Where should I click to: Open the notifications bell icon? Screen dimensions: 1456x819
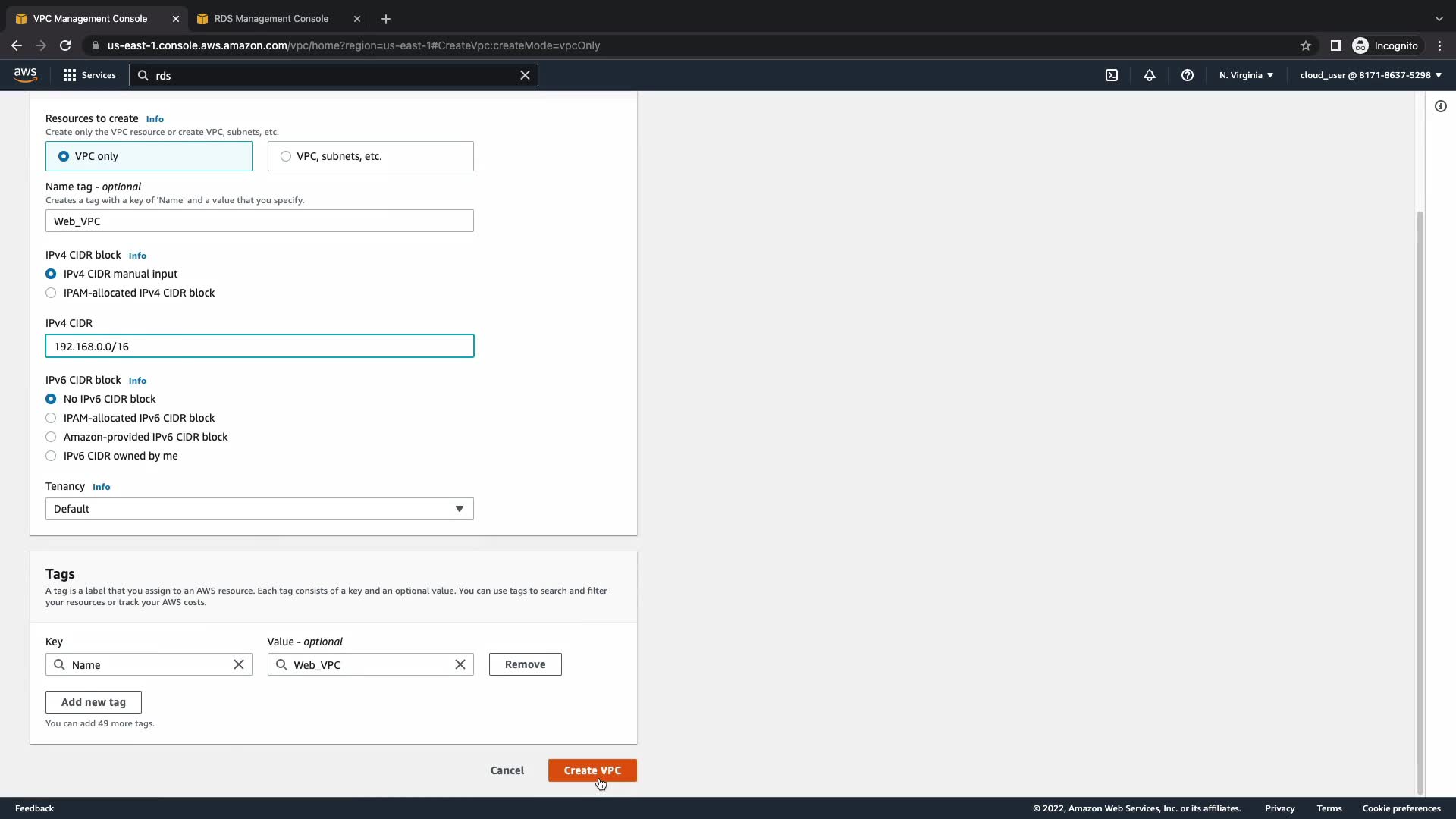tap(1150, 75)
